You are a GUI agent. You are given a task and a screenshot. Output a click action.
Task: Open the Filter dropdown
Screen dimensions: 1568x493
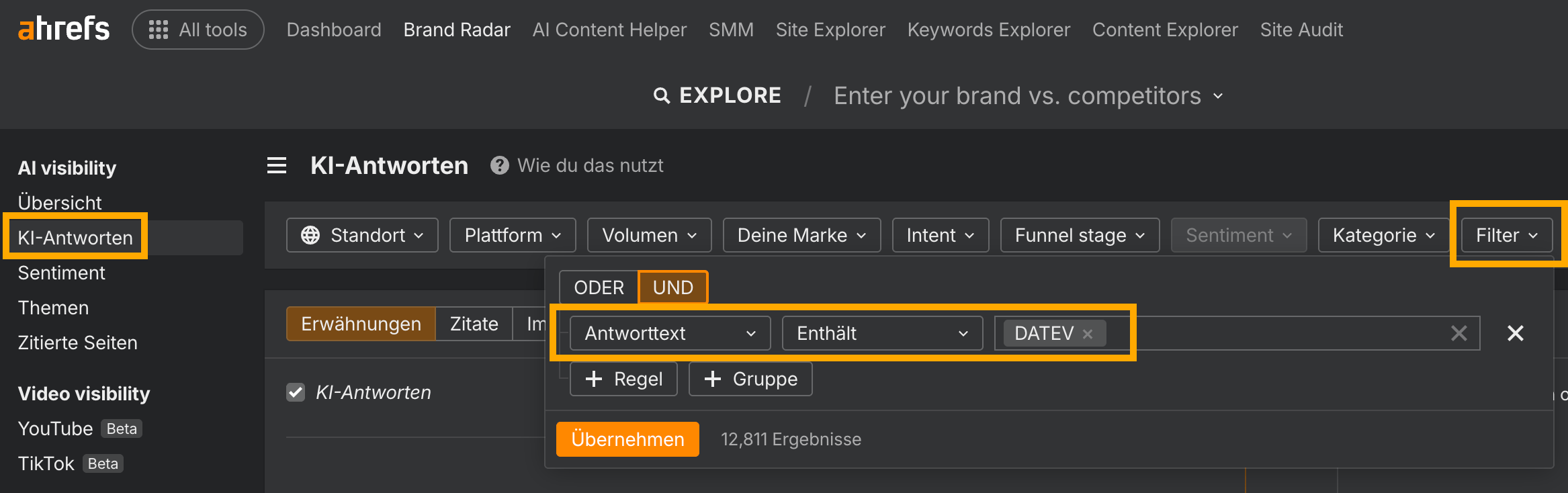tap(1506, 235)
